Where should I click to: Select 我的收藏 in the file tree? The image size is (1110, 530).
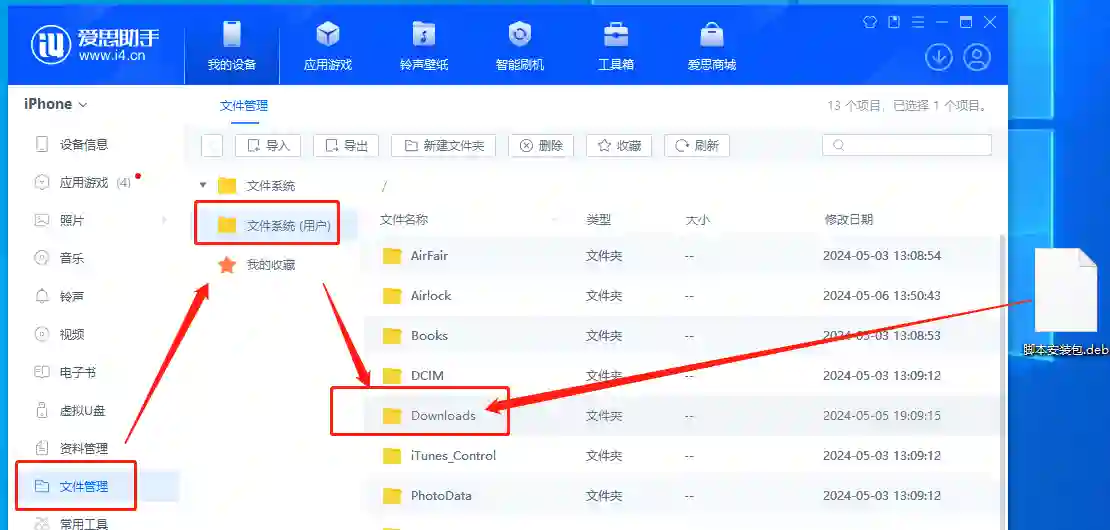(x=270, y=265)
